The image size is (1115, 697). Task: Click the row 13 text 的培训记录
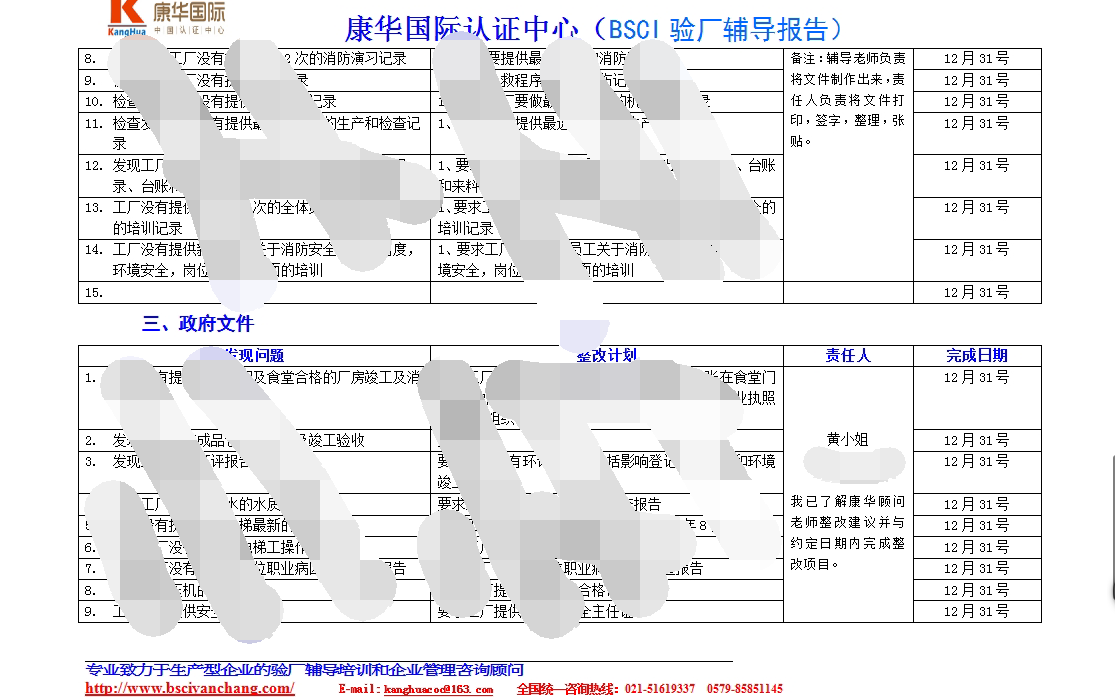coord(147,228)
